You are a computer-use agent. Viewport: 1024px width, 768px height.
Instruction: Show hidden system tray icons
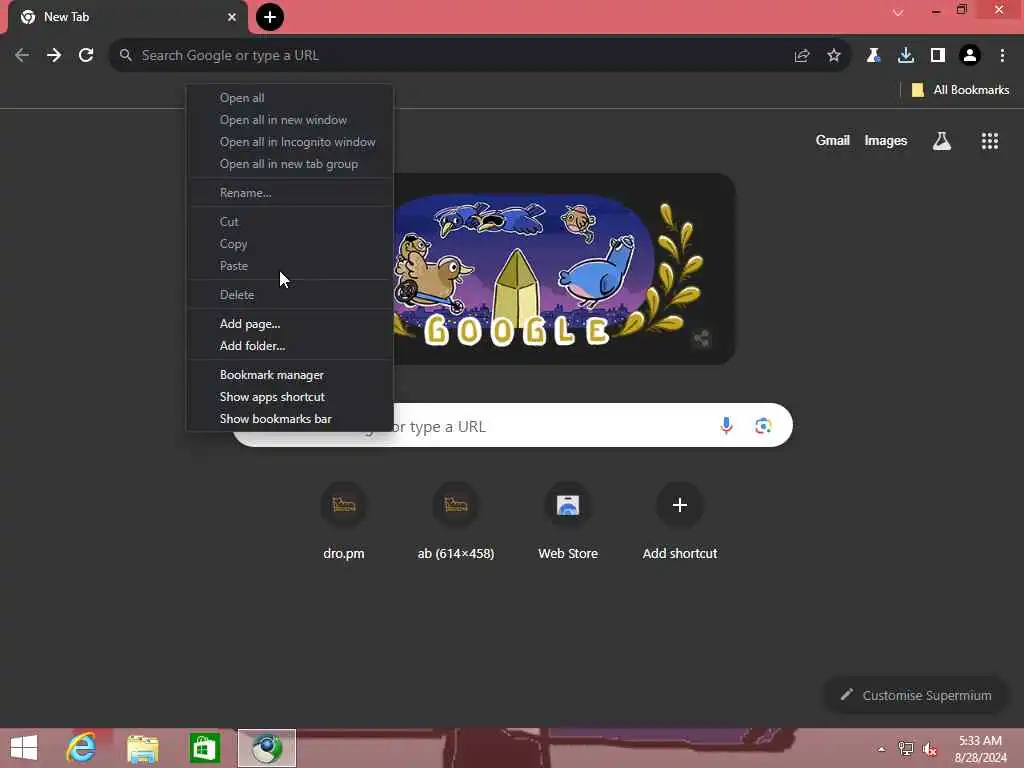tap(882, 749)
